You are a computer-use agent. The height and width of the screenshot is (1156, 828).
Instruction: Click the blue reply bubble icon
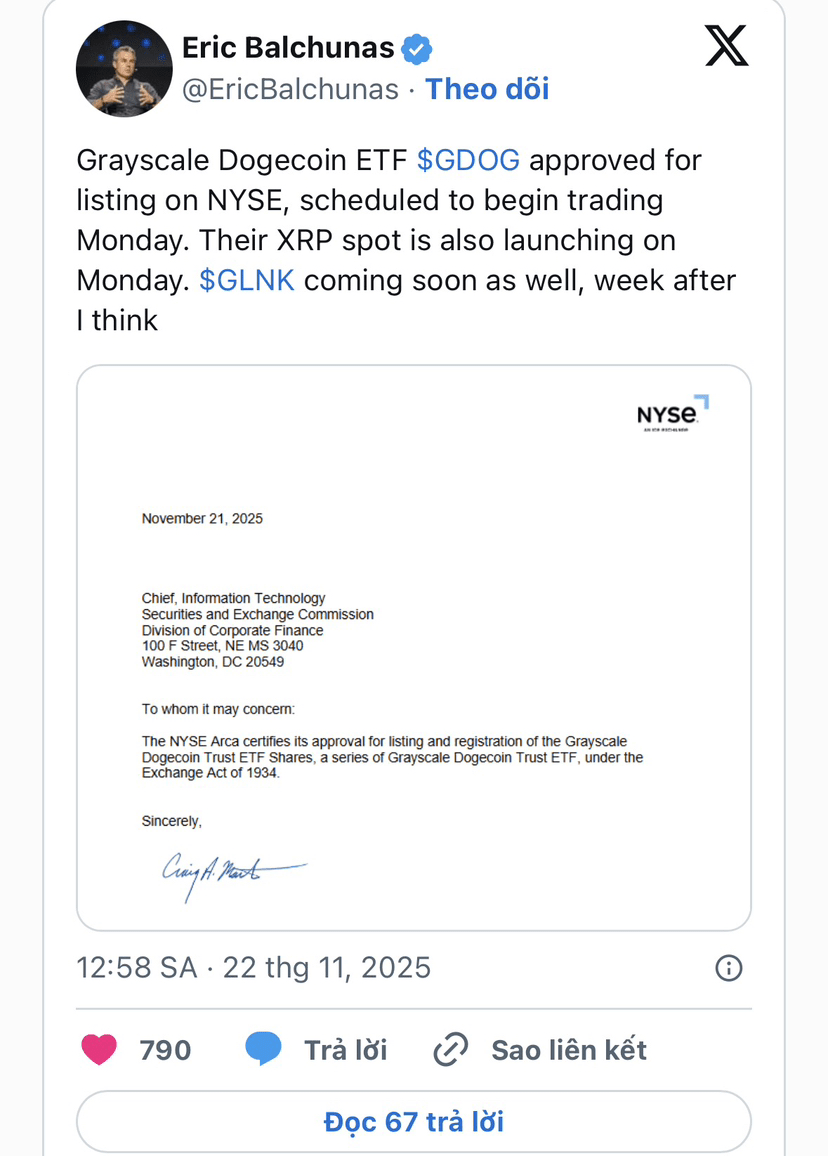[263, 1049]
